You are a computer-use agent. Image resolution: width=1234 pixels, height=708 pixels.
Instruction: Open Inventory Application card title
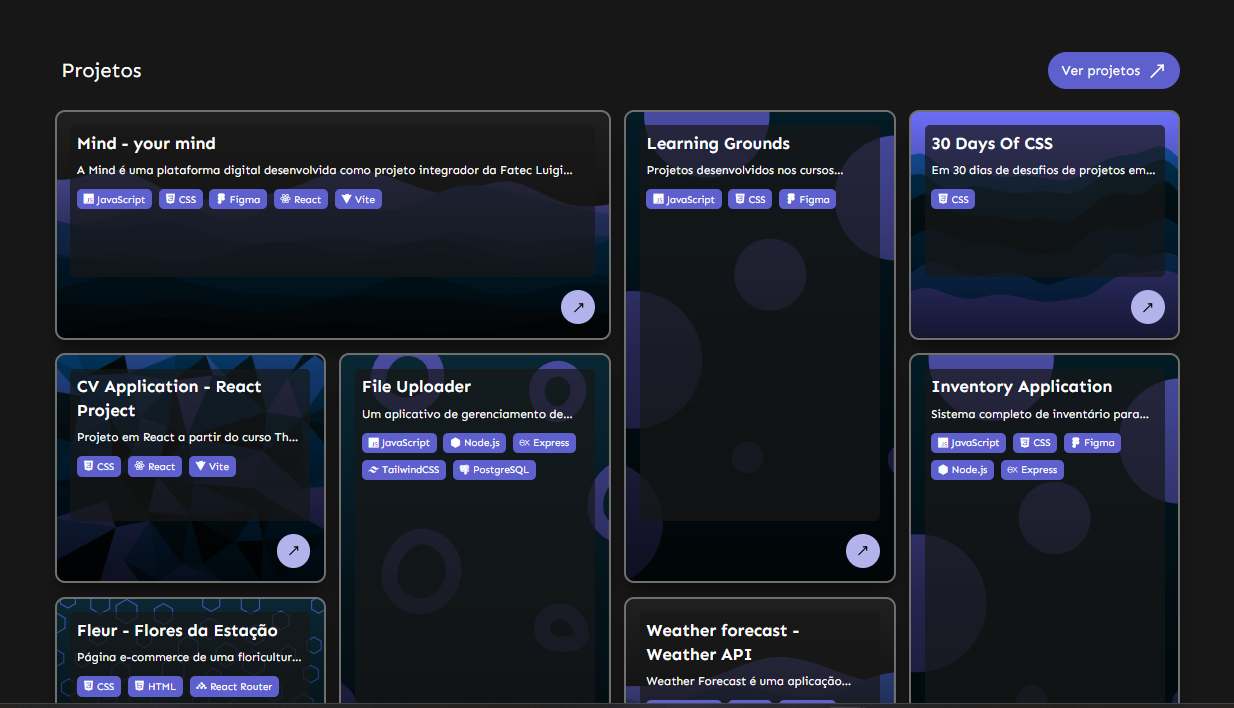[x=1021, y=386]
